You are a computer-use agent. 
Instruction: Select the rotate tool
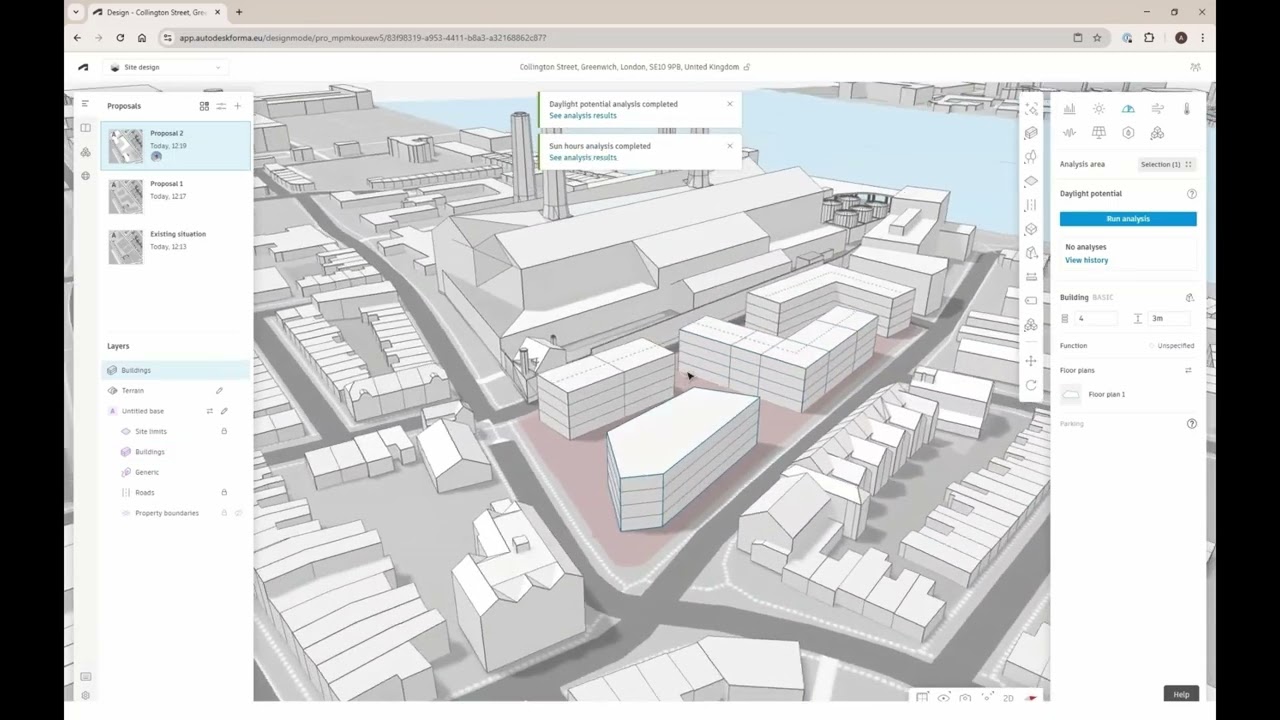pyautogui.click(x=1031, y=385)
